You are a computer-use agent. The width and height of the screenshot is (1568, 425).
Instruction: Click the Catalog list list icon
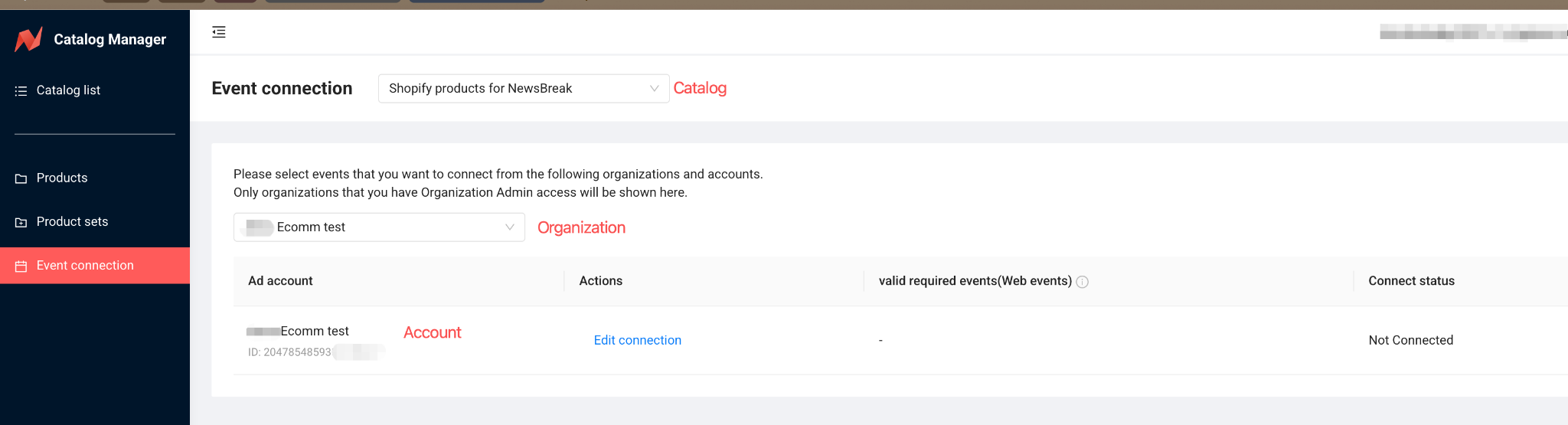(x=21, y=91)
